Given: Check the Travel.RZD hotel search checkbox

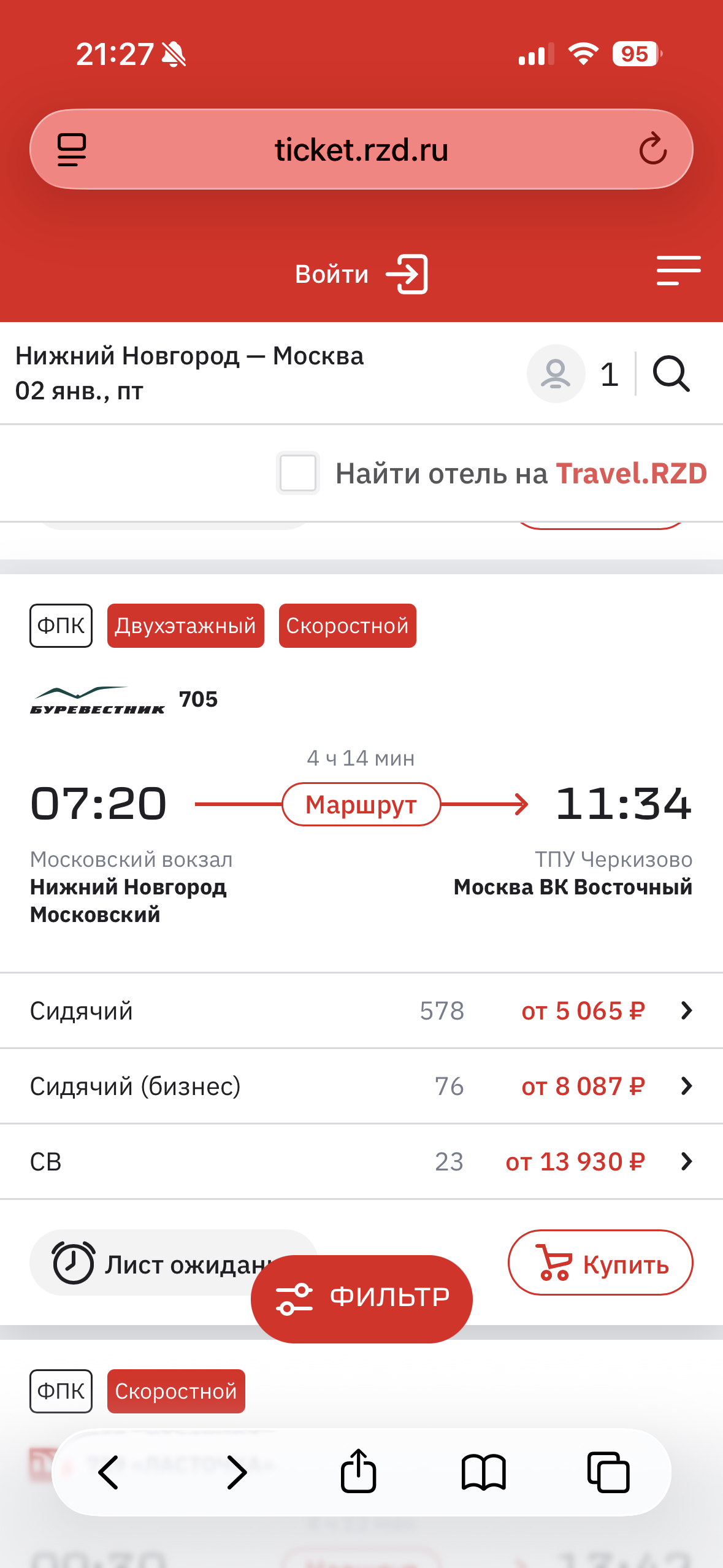Looking at the screenshot, I should click(x=298, y=473).
